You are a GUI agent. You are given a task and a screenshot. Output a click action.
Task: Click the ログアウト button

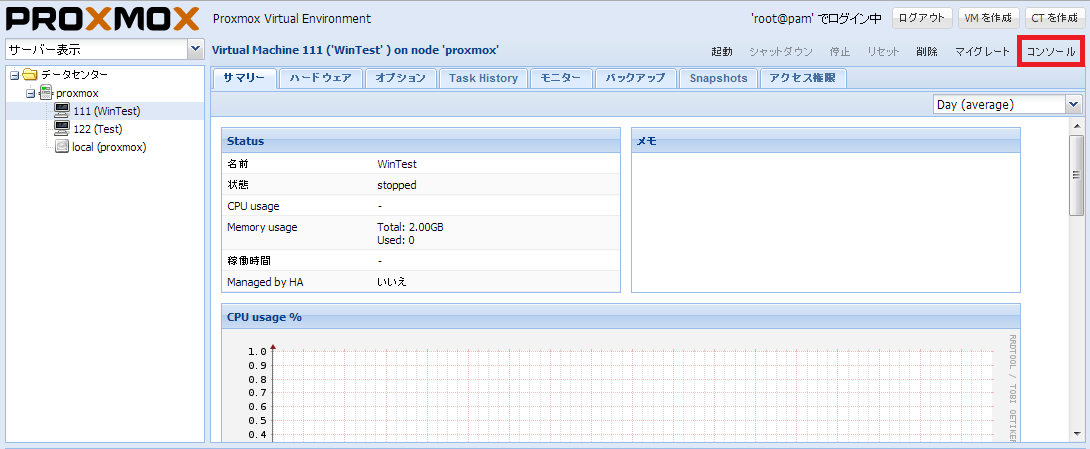pos(921,18)
